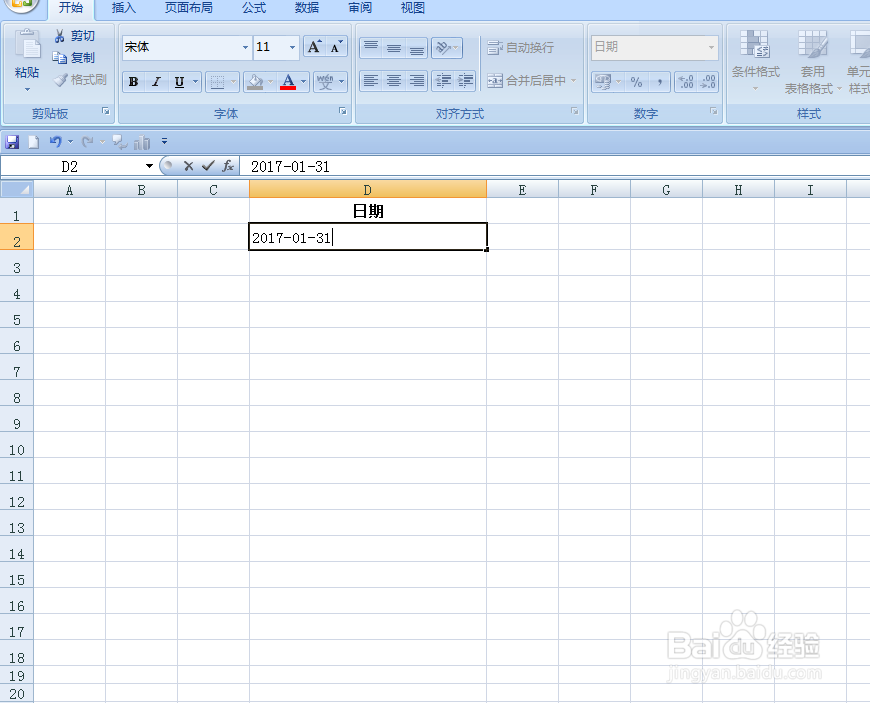
Task: Open the 合并后居中 dropdown arrow
Action: coord(574,81)
